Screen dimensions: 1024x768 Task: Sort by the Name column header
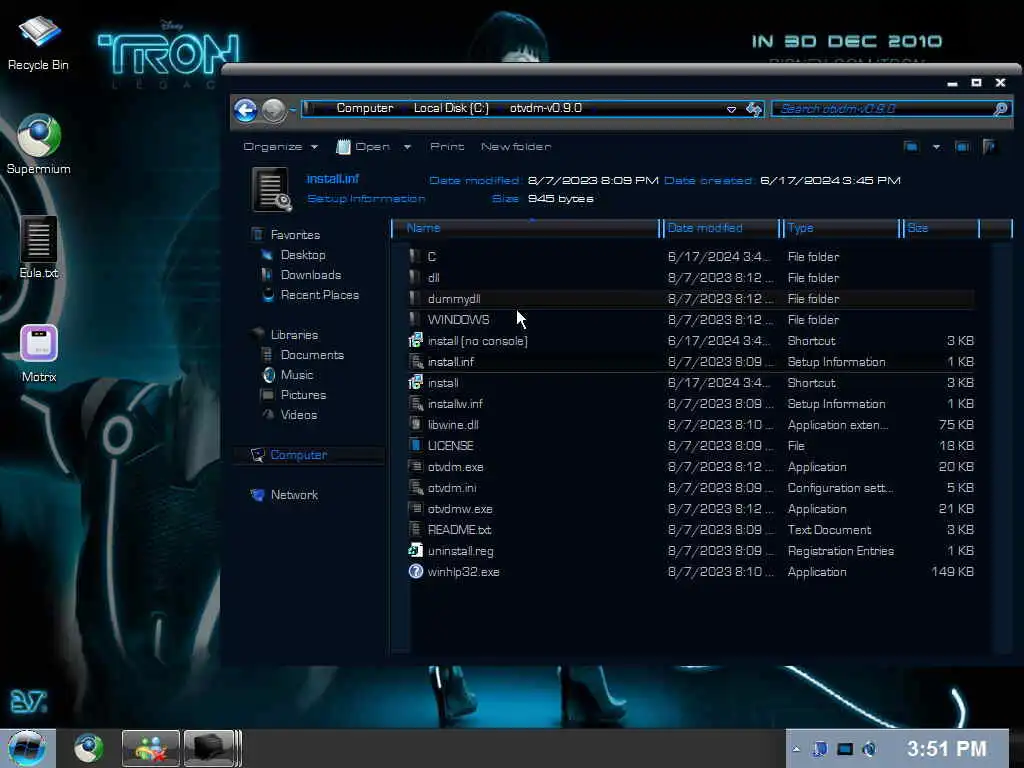click(x=526, y=228)
